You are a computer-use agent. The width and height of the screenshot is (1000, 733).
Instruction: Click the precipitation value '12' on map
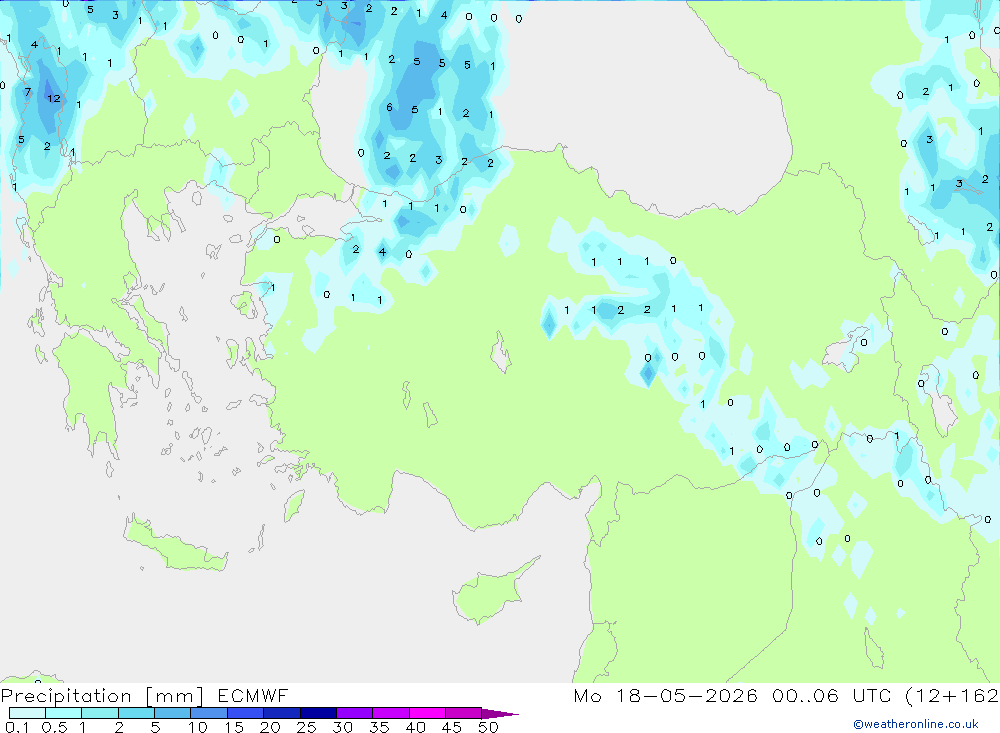pyautogui.click(x=54, y=98)
